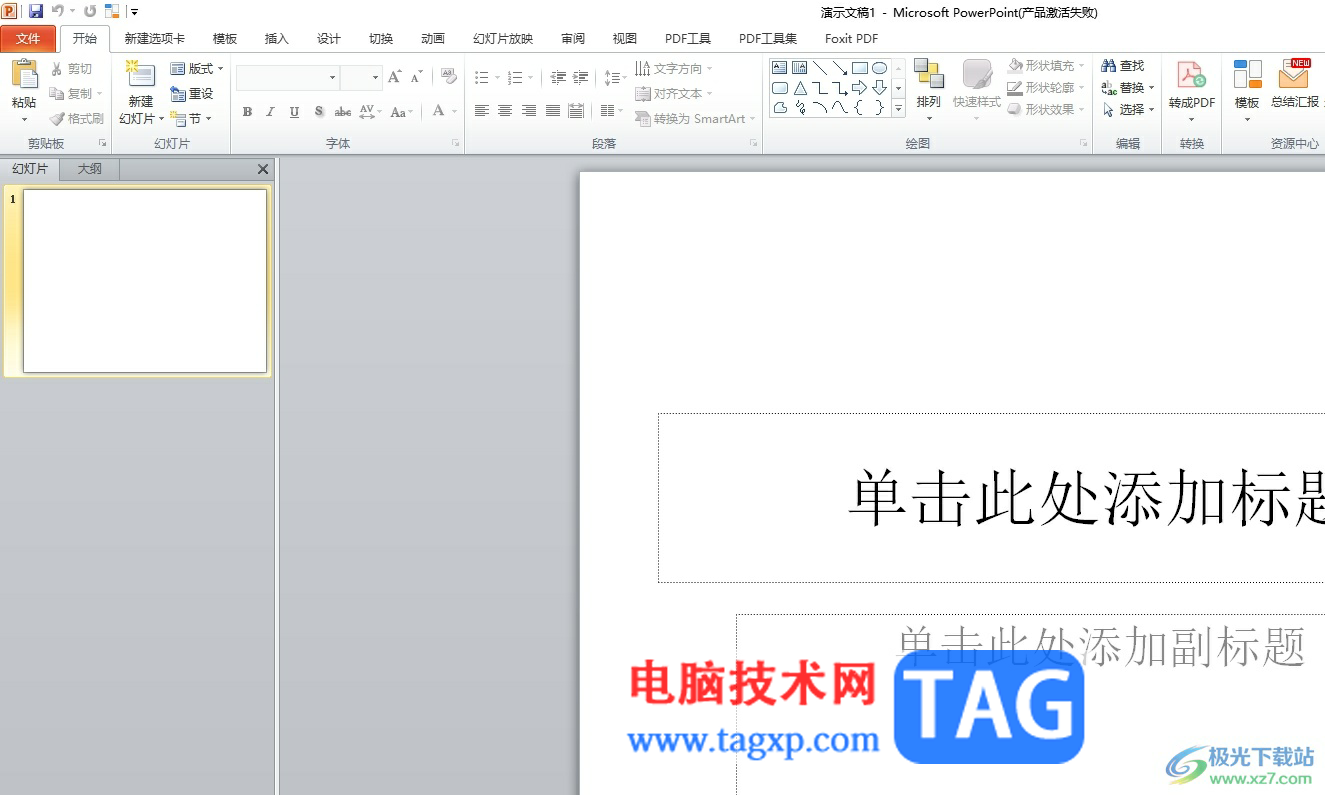Click the Find binoculars icon
Viewport: 1325px width, 795px height.
coord(1108,66)
